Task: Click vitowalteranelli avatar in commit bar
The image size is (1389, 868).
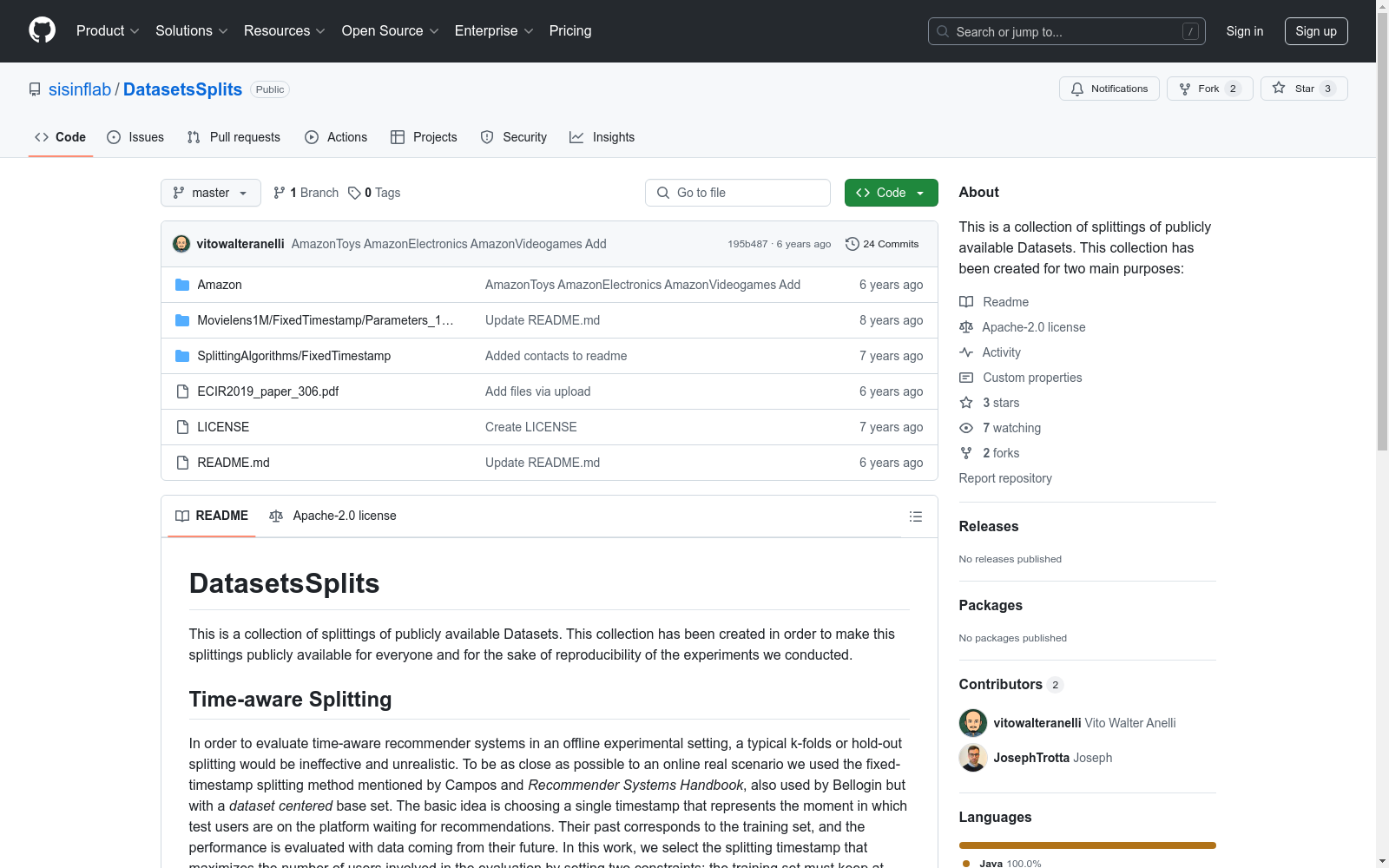Action: tap(181, 244)
